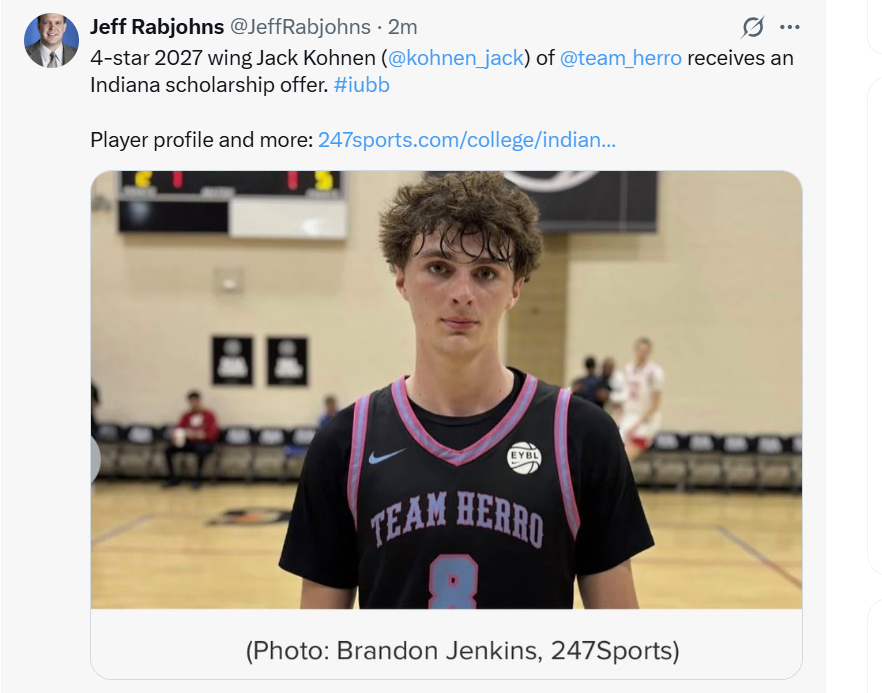Click the "Player profile and more:" text
Screen dimensions: 882x693
click(x=202, y=140)
